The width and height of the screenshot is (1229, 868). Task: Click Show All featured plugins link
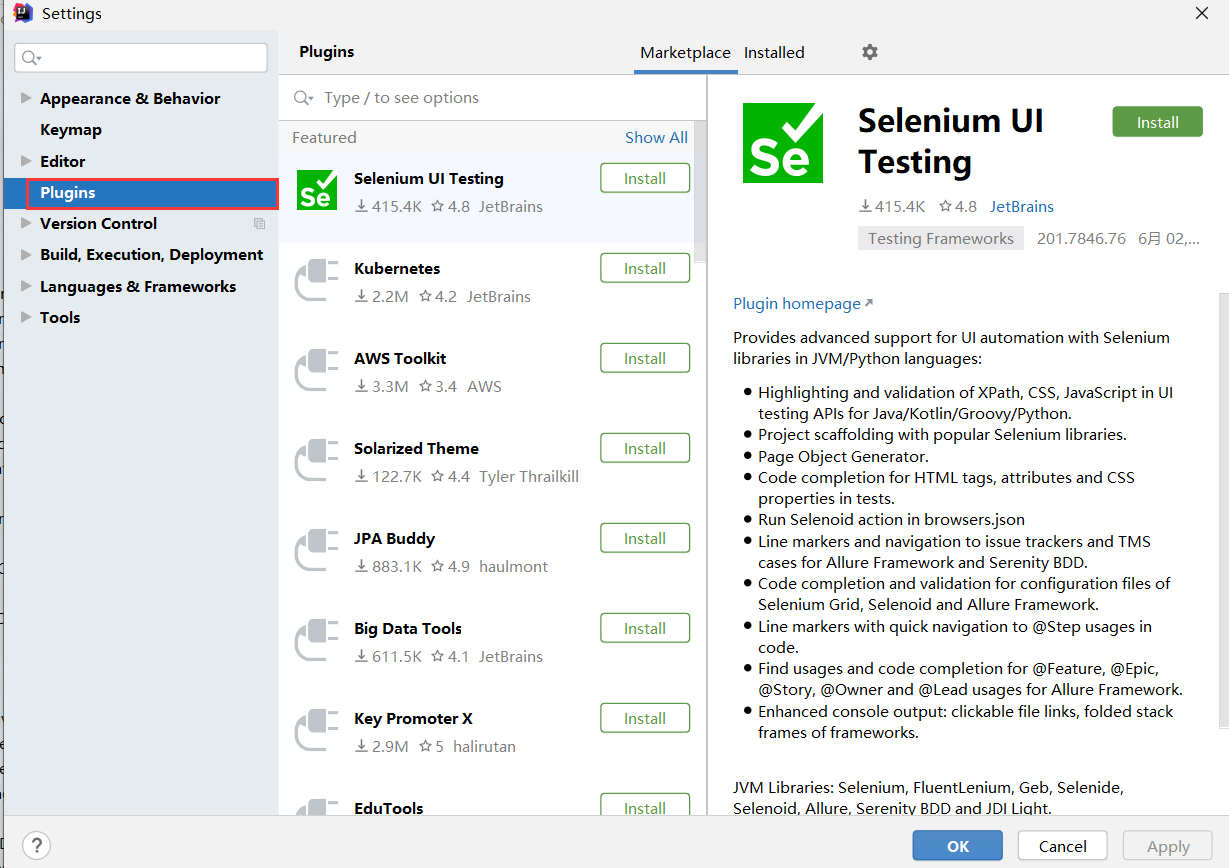pos(656,137)
